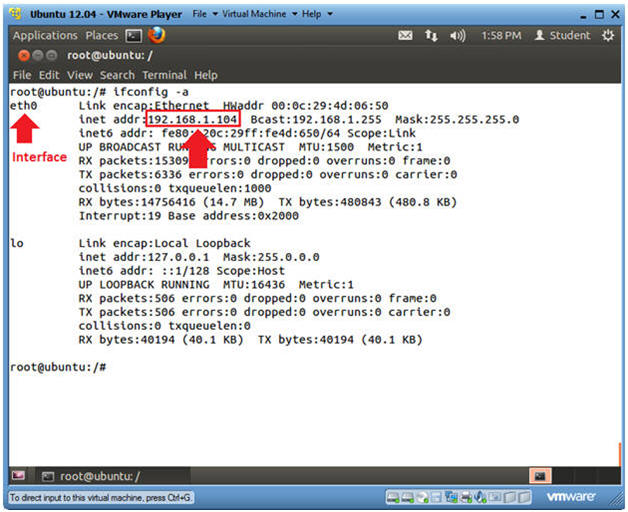Click the sound card status icon

[480, 497]
